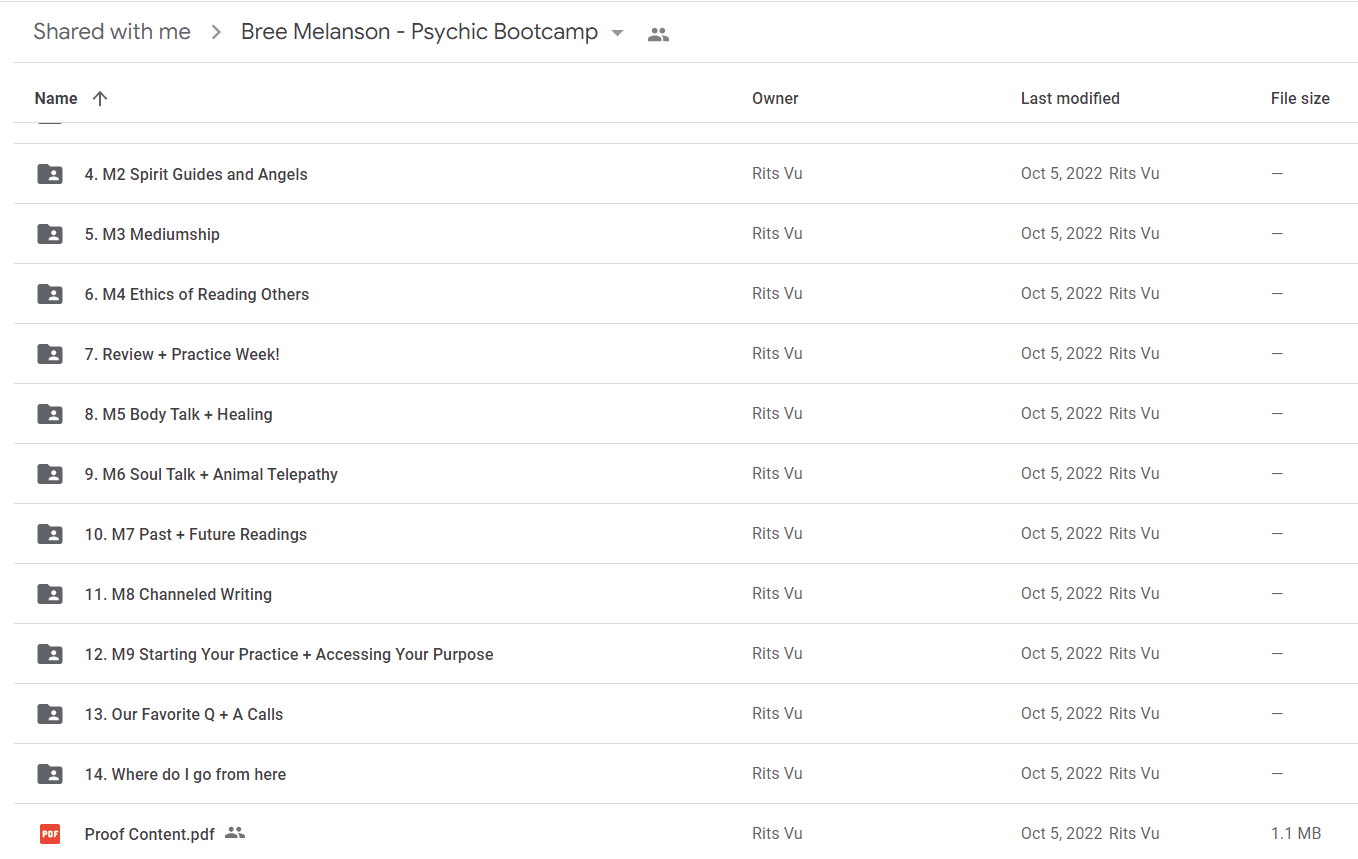The image size is (1358, 859).
Task: Click the breadcrumb chevron after Shared with me
Action: (216, 32)
